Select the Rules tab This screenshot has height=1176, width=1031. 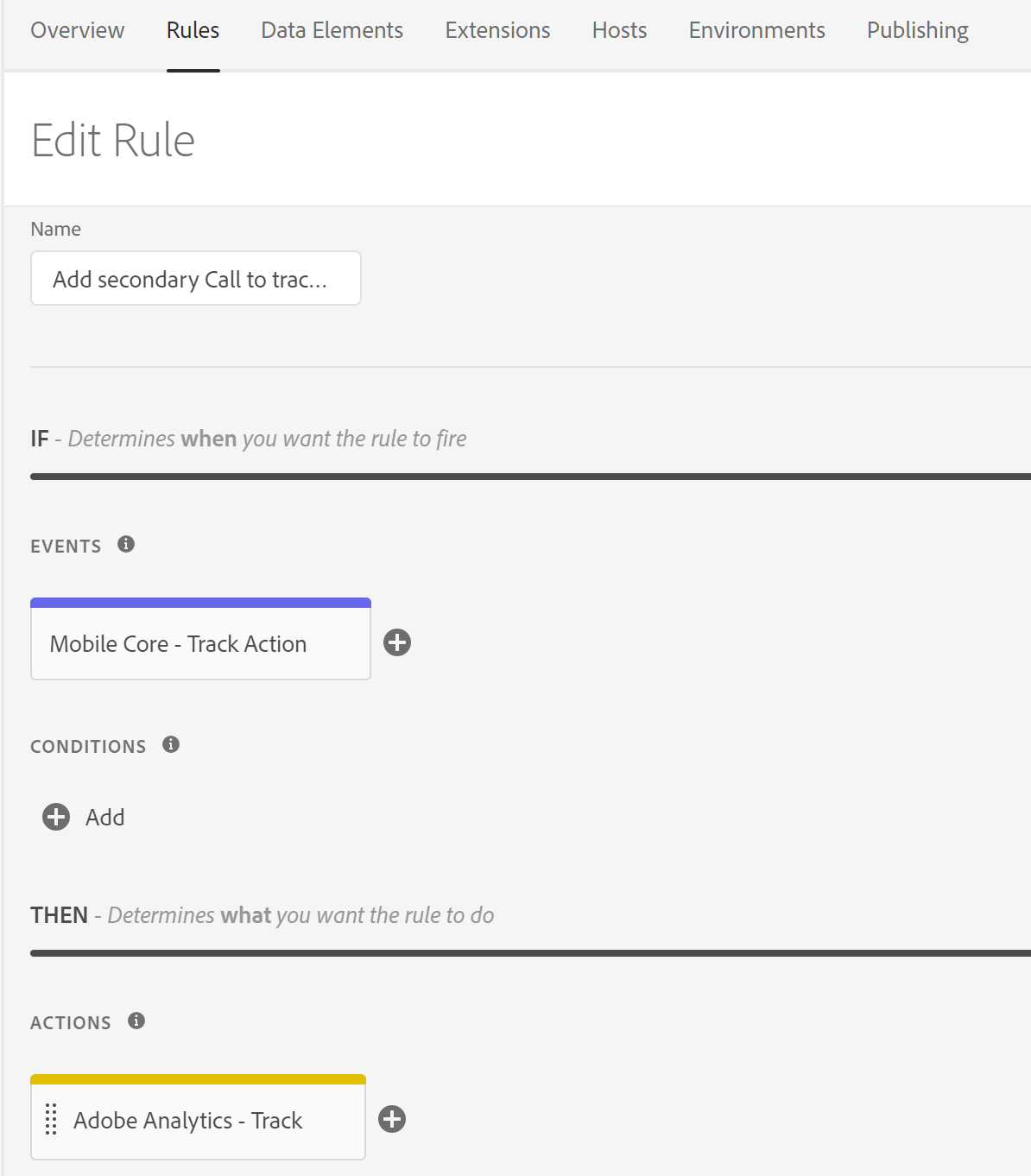coord(193,30)
